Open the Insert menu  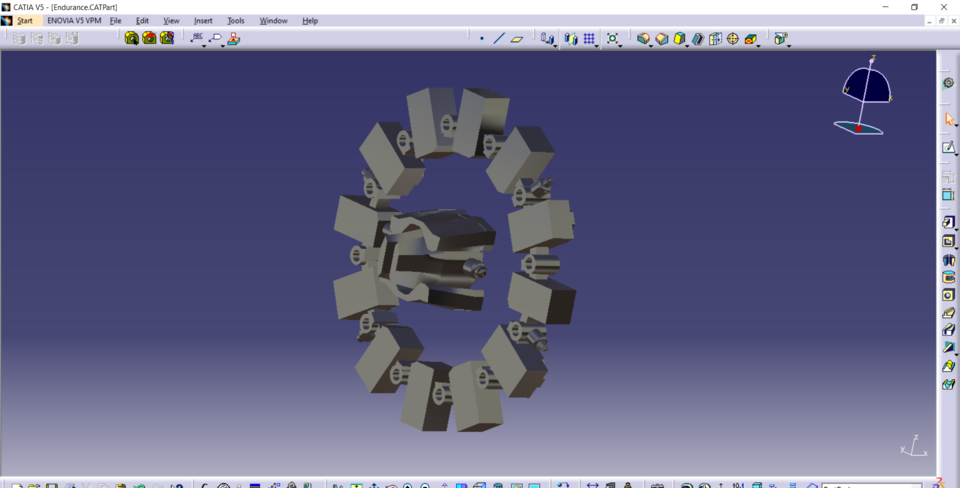(203, 21)
